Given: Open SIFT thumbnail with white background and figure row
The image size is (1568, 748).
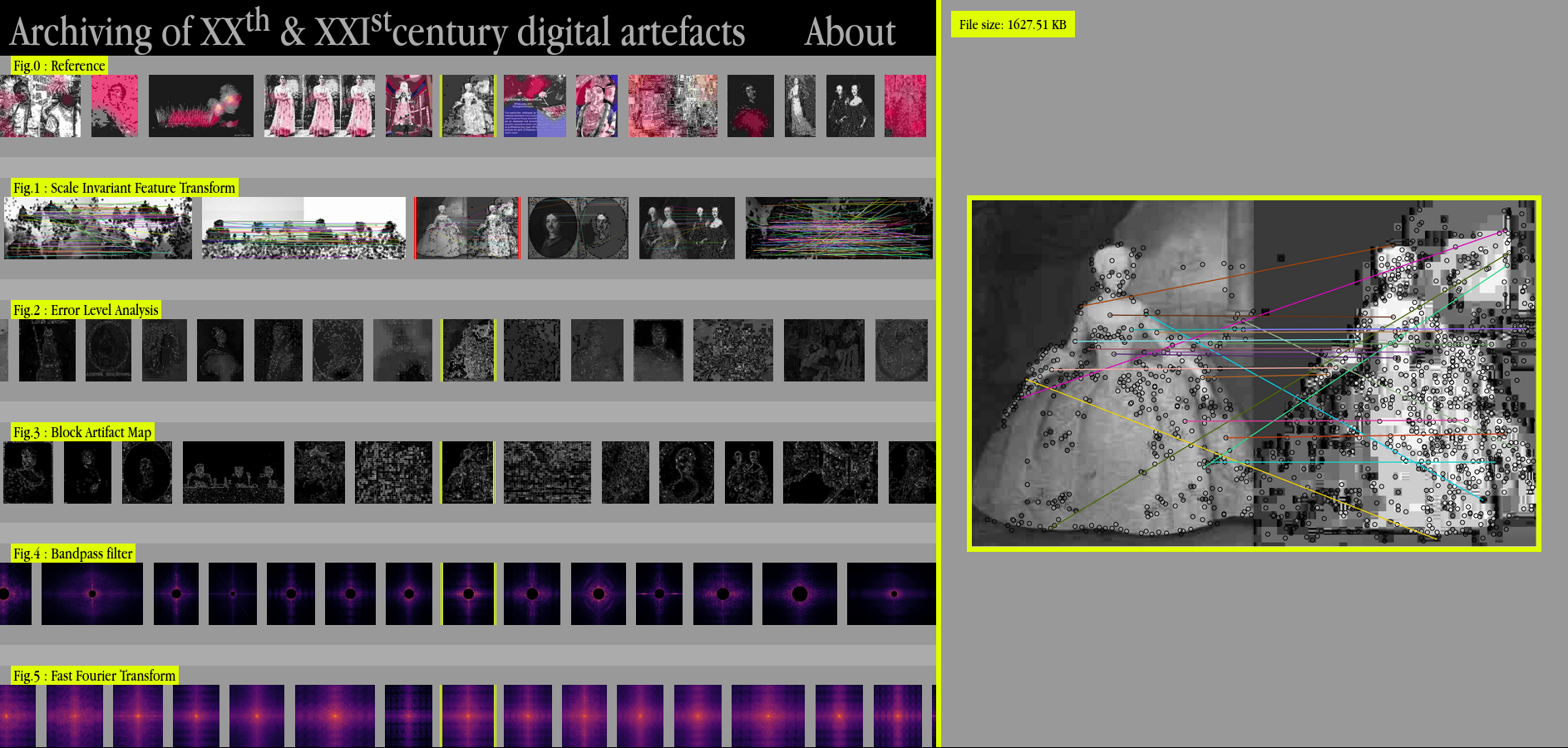Looking at the screenshot, I should [303, 228].
